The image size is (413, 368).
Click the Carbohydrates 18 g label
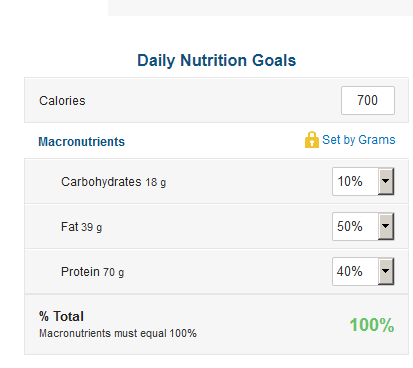[x=113, y=182]
